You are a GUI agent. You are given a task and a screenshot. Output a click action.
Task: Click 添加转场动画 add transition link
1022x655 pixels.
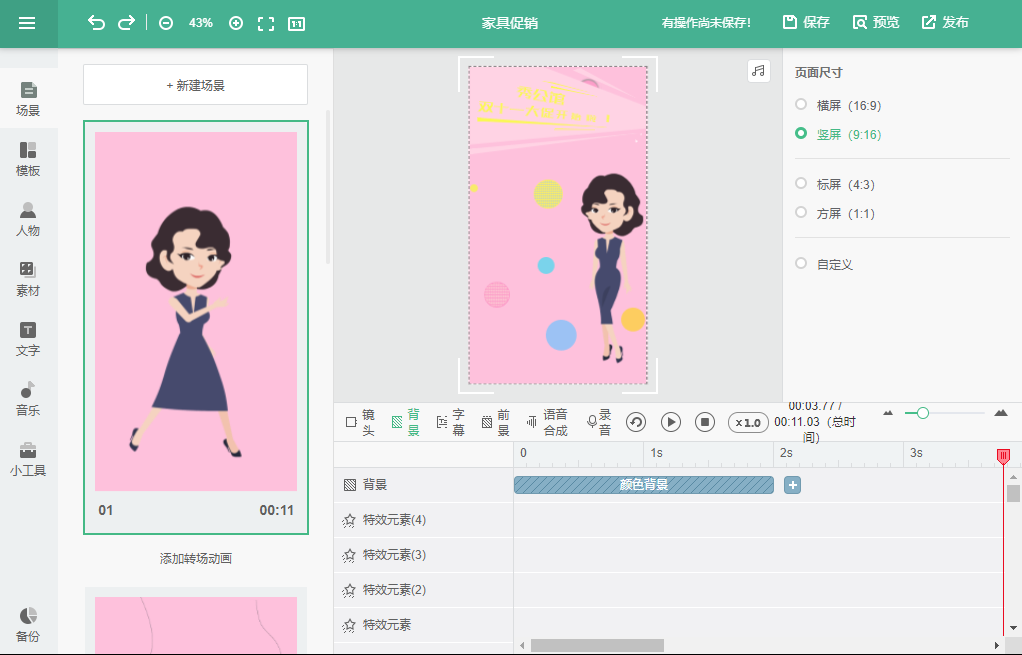[x=196, y=559]
